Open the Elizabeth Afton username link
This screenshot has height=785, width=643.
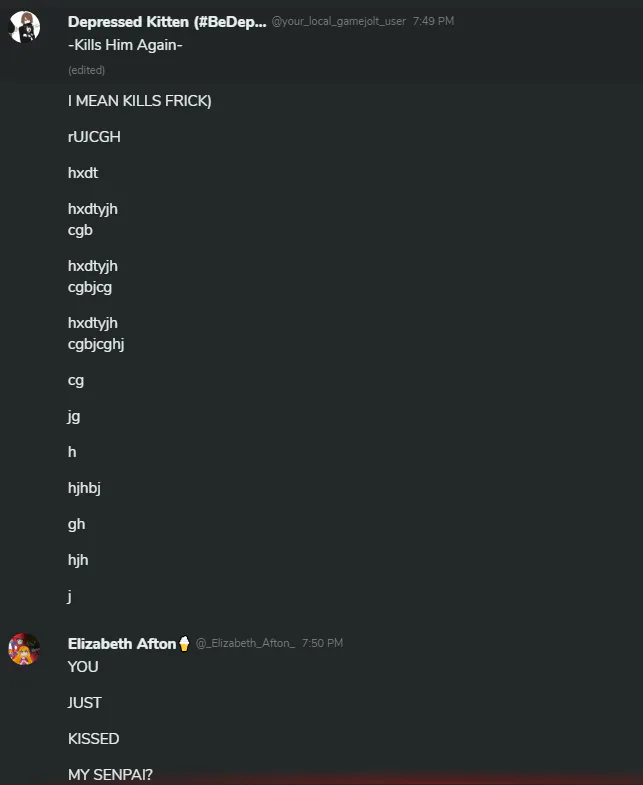tap(121, 643)
